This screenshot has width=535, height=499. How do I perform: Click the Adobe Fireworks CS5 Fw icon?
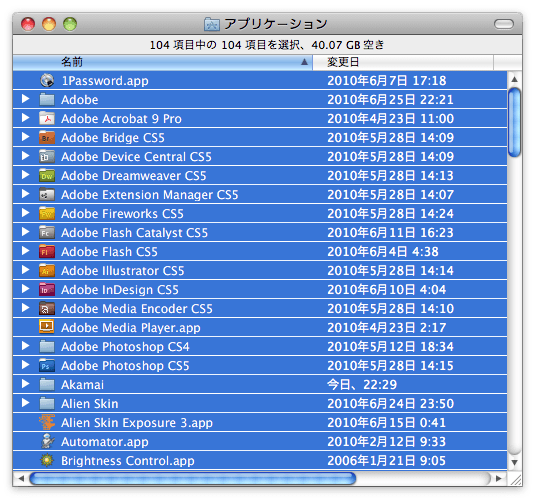point(47,214)
